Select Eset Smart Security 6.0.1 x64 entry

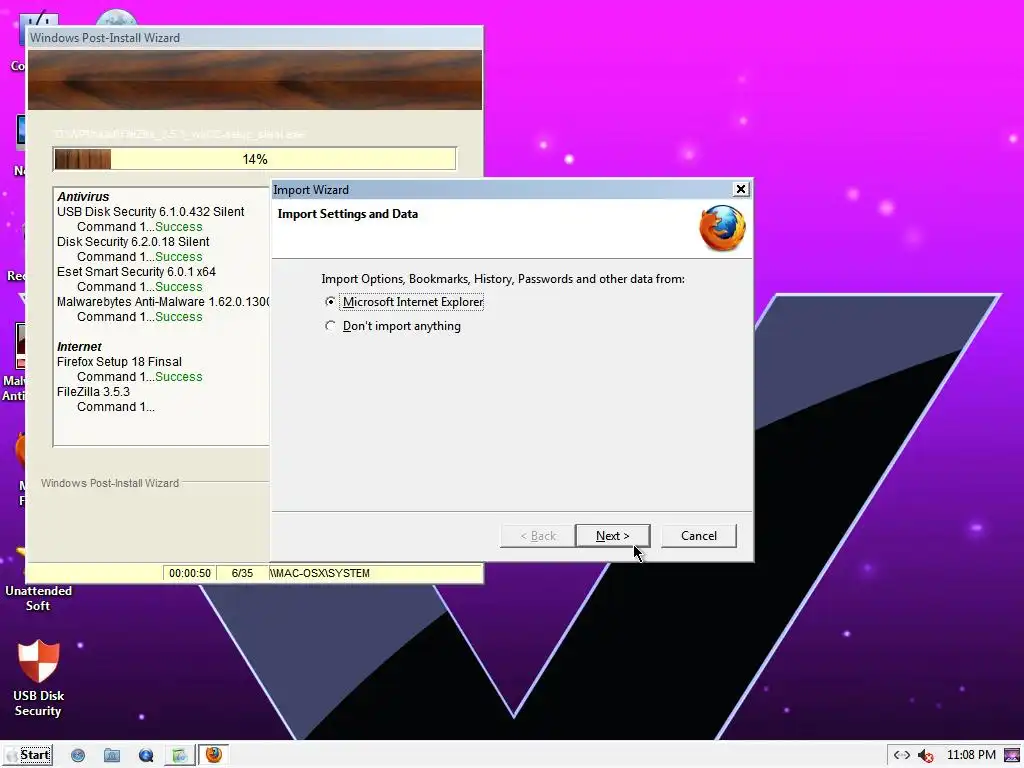(136, 272)
